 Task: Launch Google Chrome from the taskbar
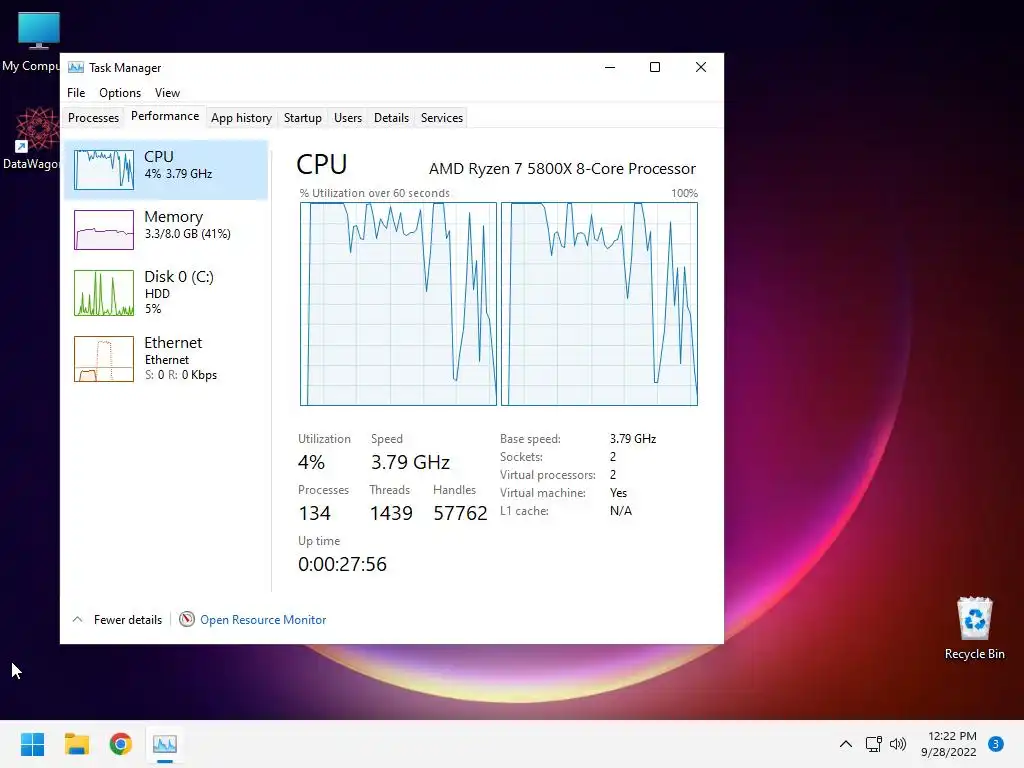click(121, 744)
